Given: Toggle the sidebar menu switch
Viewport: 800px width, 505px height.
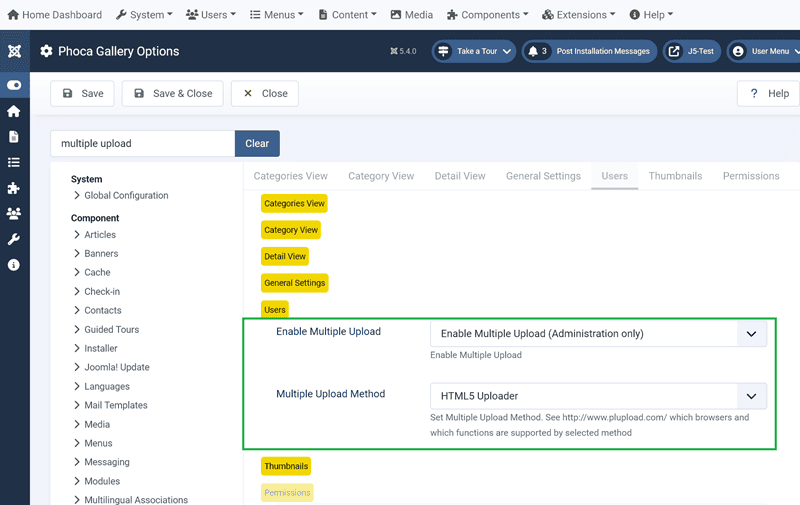Looking at the screenshot, I should click(x=14, y=85).
